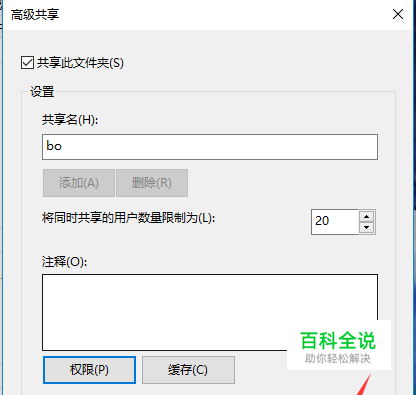Click the green 百科全说 watermark logo
Screen dimensions: 416x395
click(338, 340)
